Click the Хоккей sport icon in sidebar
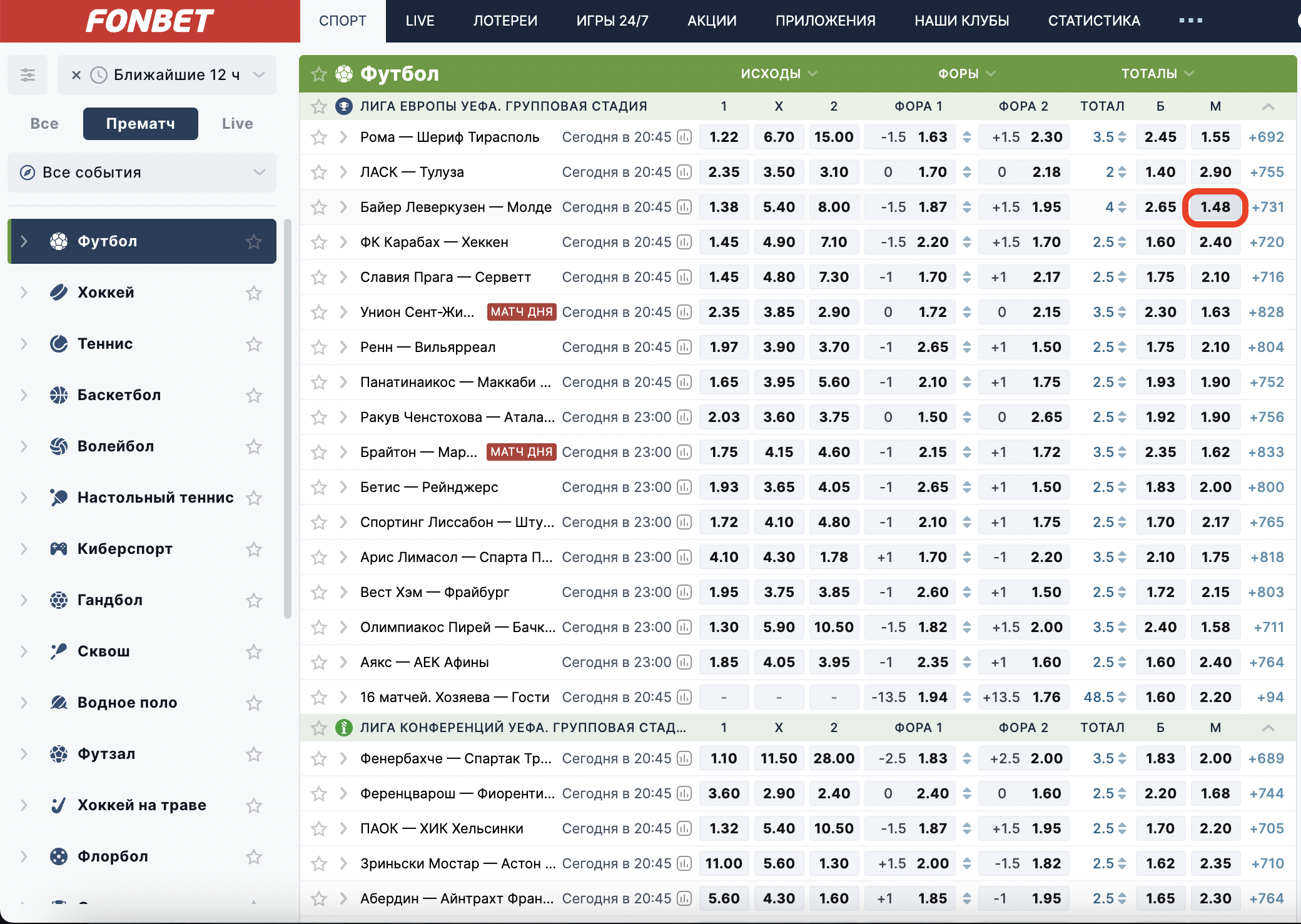 click(59, 293)
